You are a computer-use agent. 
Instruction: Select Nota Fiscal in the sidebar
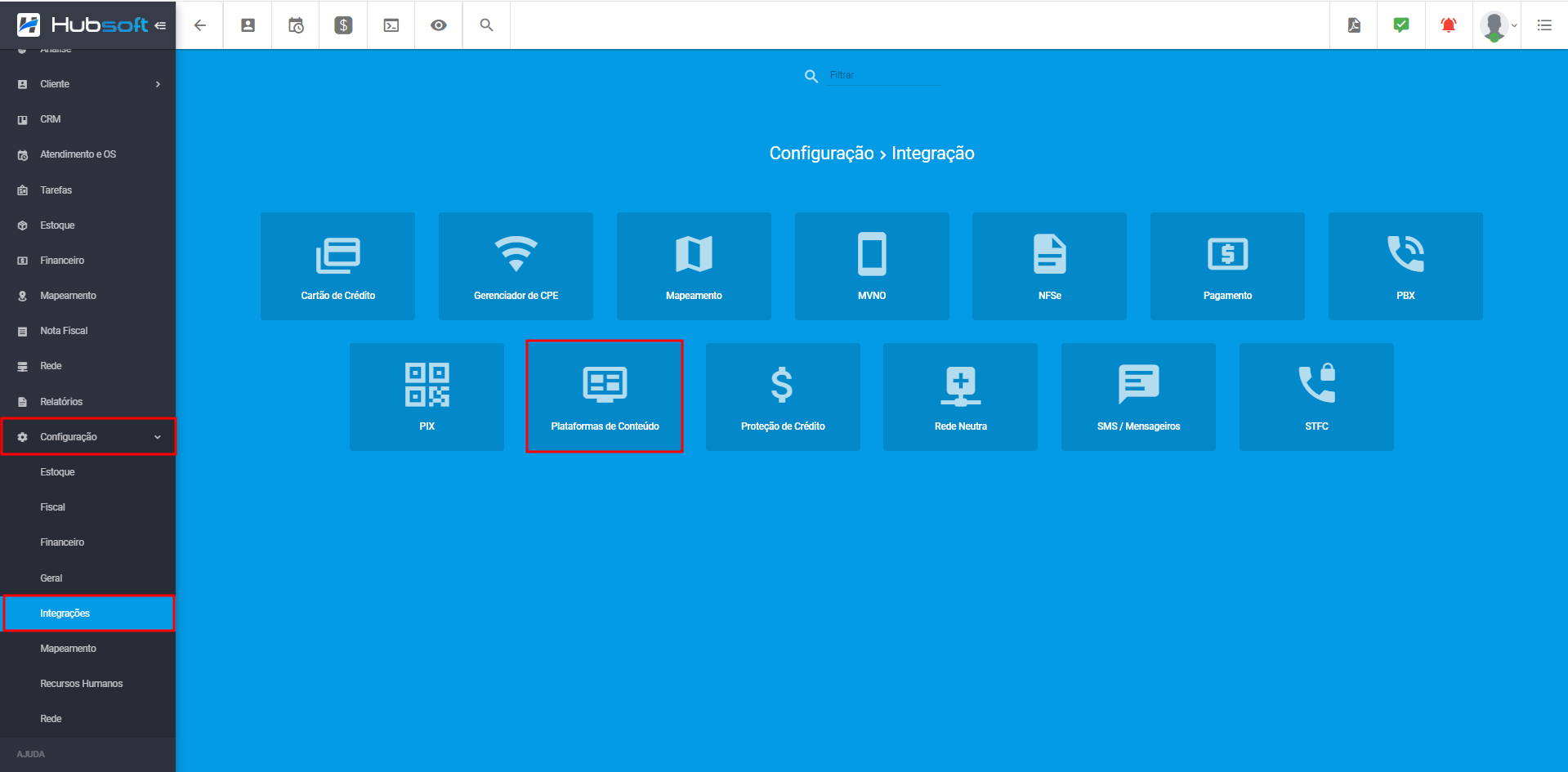click(x=88, y=331)
